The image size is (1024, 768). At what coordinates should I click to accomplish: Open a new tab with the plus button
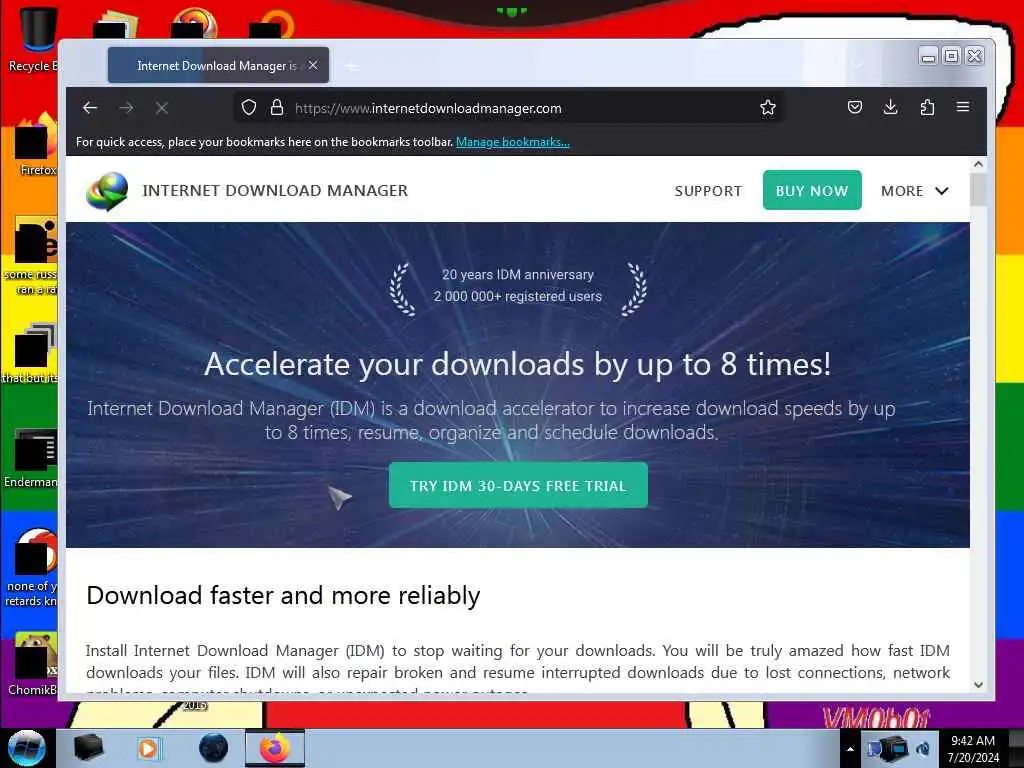point(351,66)
